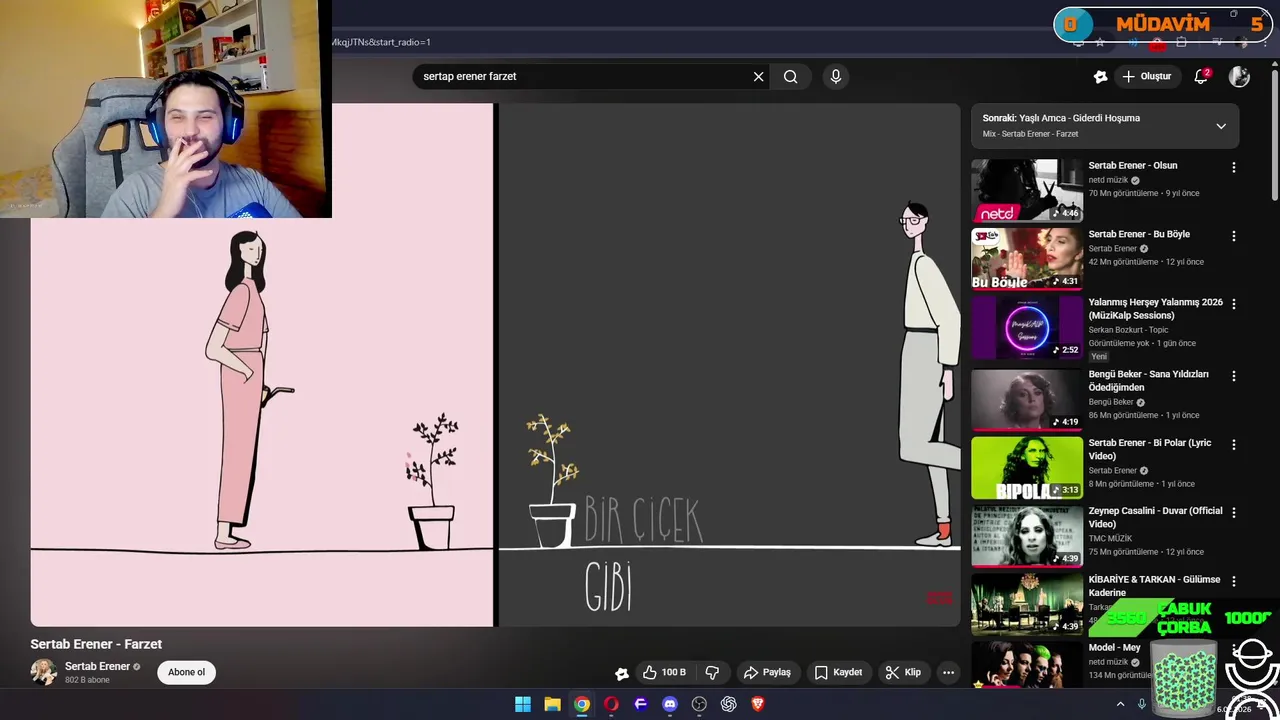This screenshot has width=1280, height=720.
Task: Open options menu for Bi Polar Lyric Video
Action: point(1233,444)
